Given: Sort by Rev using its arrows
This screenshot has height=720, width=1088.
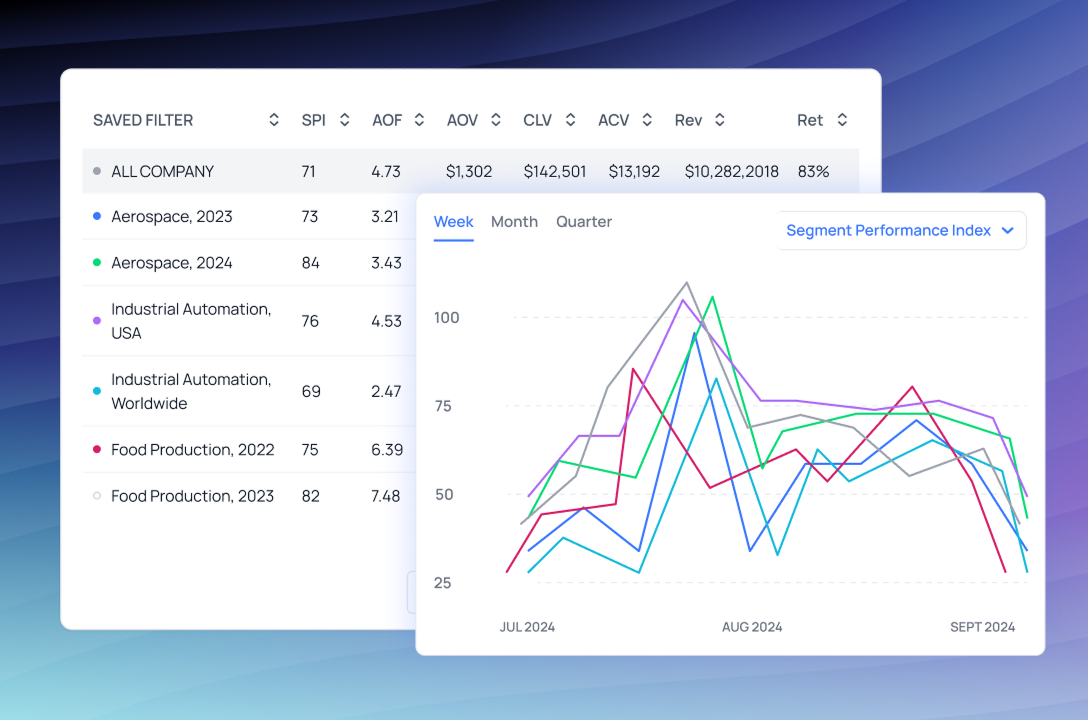Looking at the screenshot, I should pyautogui.click(x=719, y=120).
